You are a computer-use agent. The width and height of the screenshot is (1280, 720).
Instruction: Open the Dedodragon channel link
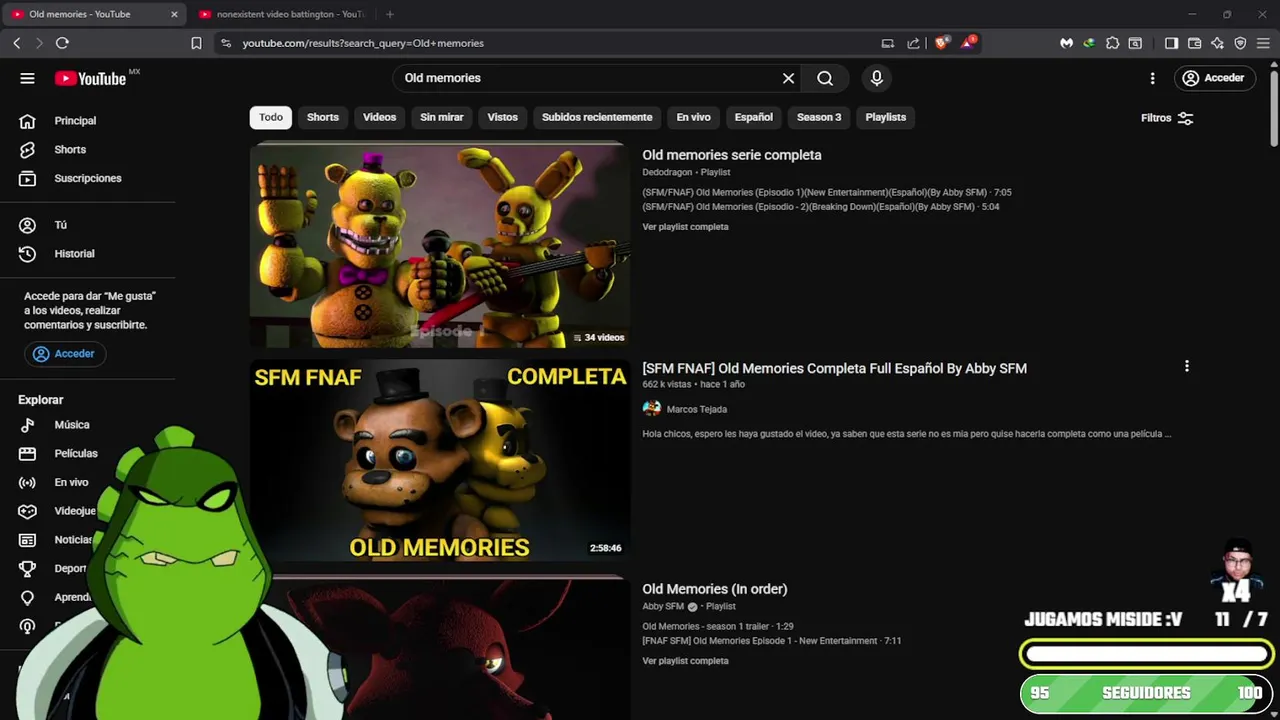point(666,172)
